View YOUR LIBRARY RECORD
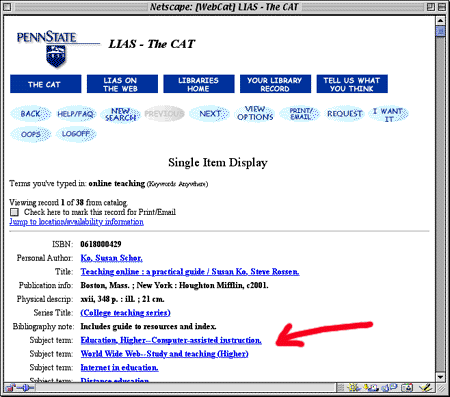Screen dimensions: 450x397 tap(275, 84)
